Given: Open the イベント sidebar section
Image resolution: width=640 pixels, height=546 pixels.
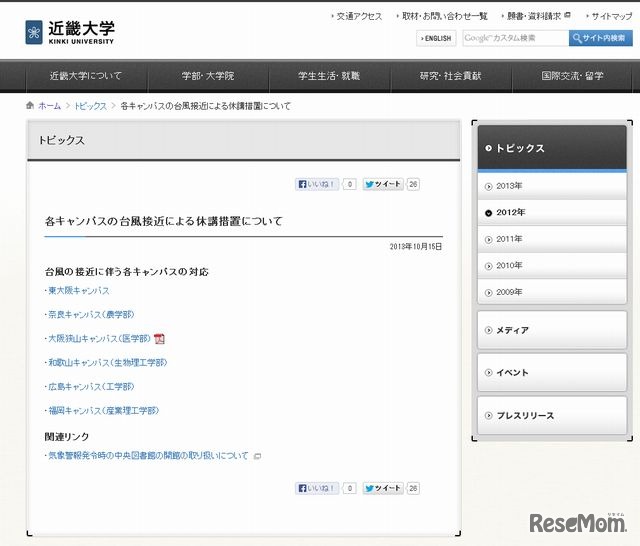Looking at the screenshot, I should pos(552,373).
